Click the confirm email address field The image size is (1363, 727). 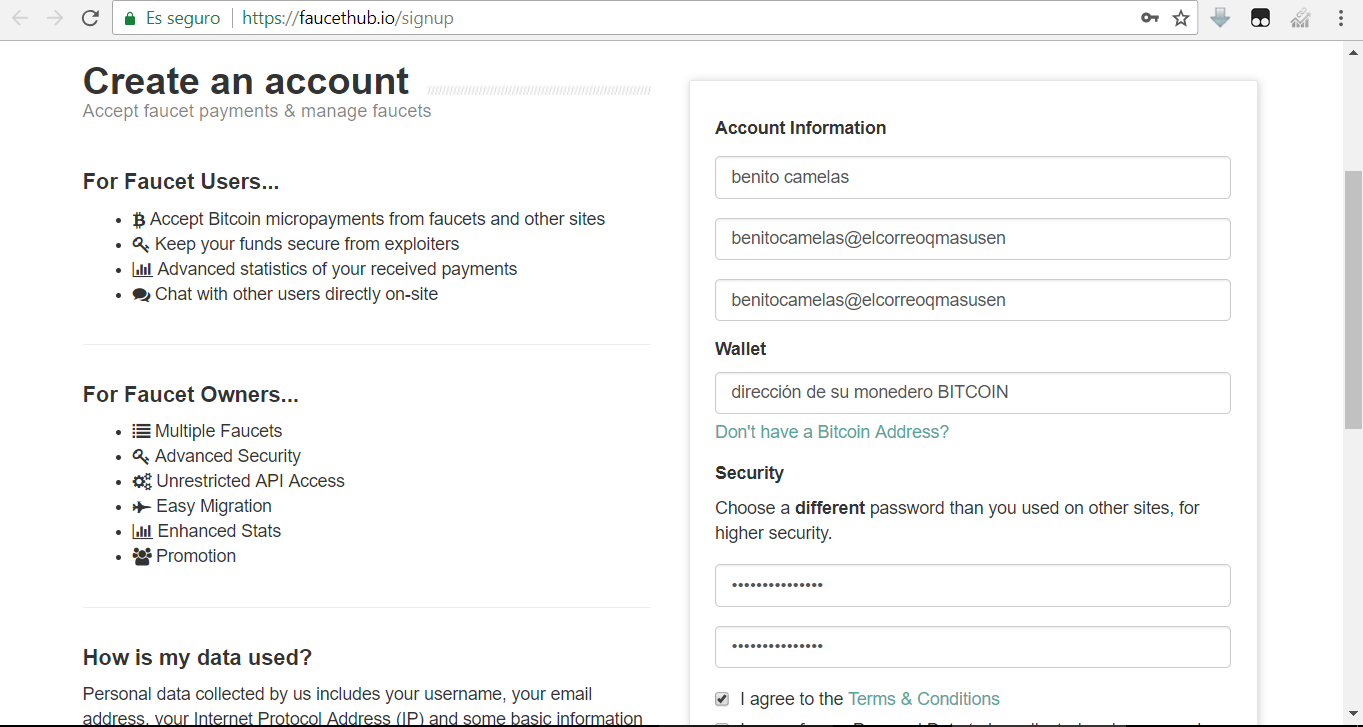point(972,300)
